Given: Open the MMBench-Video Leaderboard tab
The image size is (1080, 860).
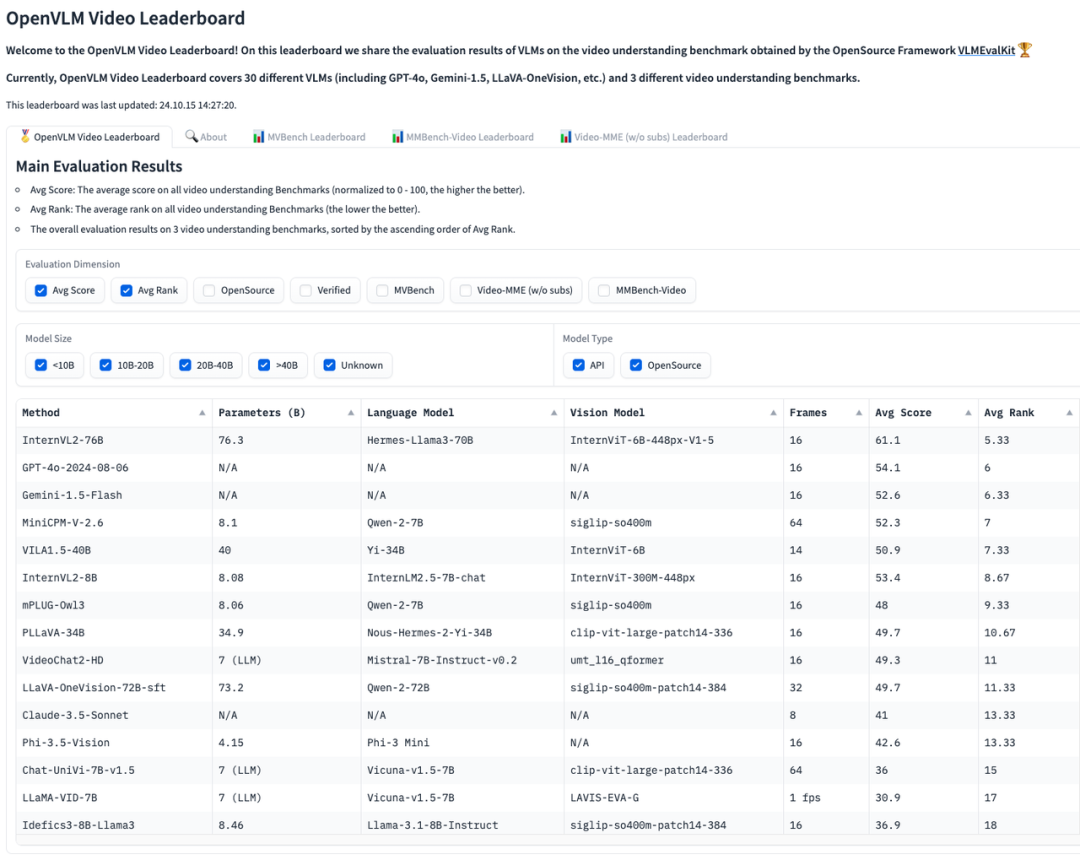Looking at the screenshot, I should pyautogui.click(x=463, y=137).
